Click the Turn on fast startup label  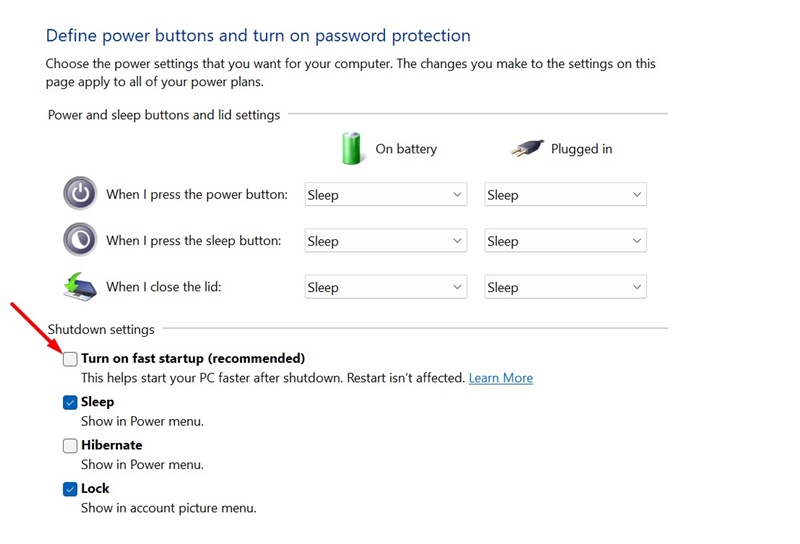tap(192, 358)
